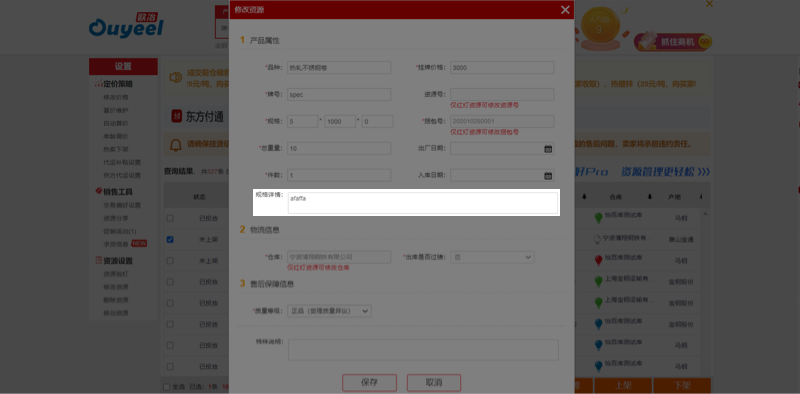Open 基价维护 in the settings sidebar

click(x=116, y=110)
